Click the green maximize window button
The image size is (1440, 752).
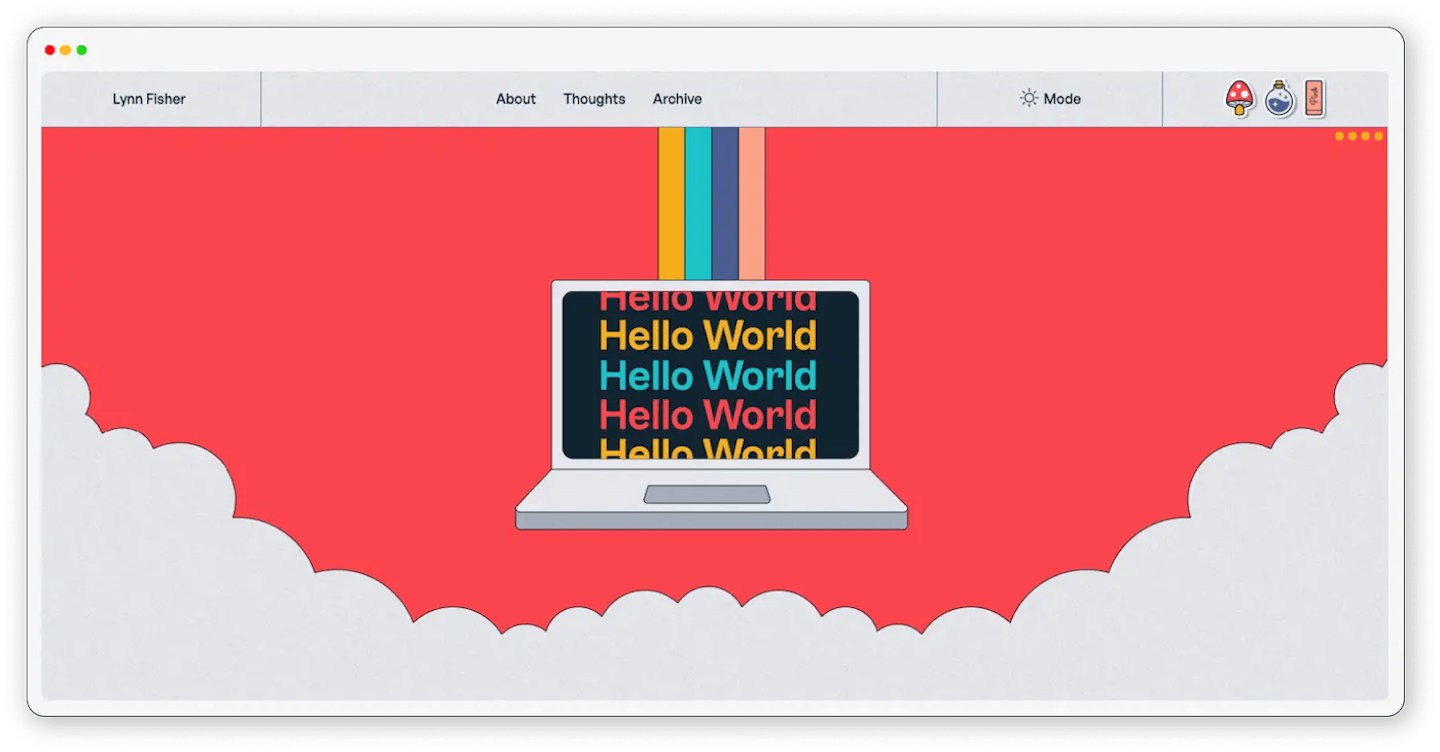[x=82, y=50]
